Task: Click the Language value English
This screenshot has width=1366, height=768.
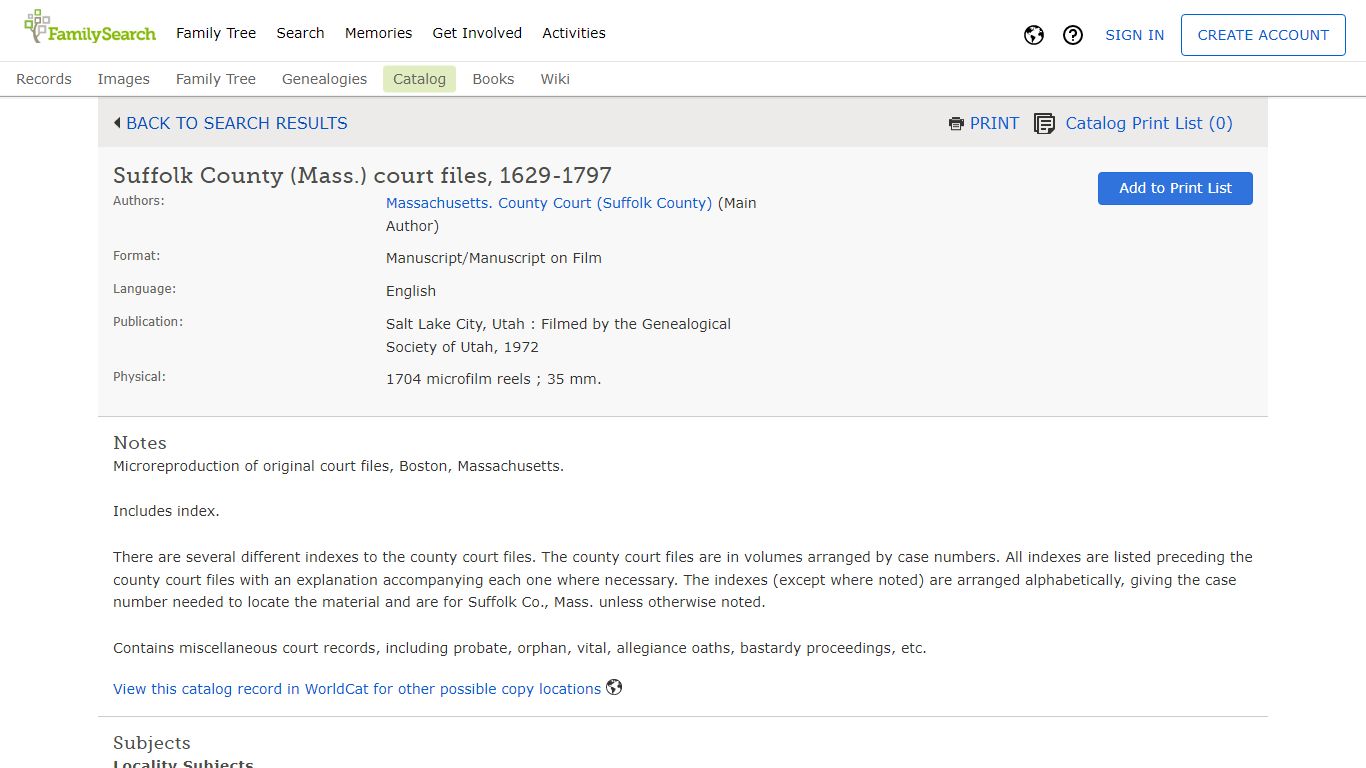Action: 411,291
